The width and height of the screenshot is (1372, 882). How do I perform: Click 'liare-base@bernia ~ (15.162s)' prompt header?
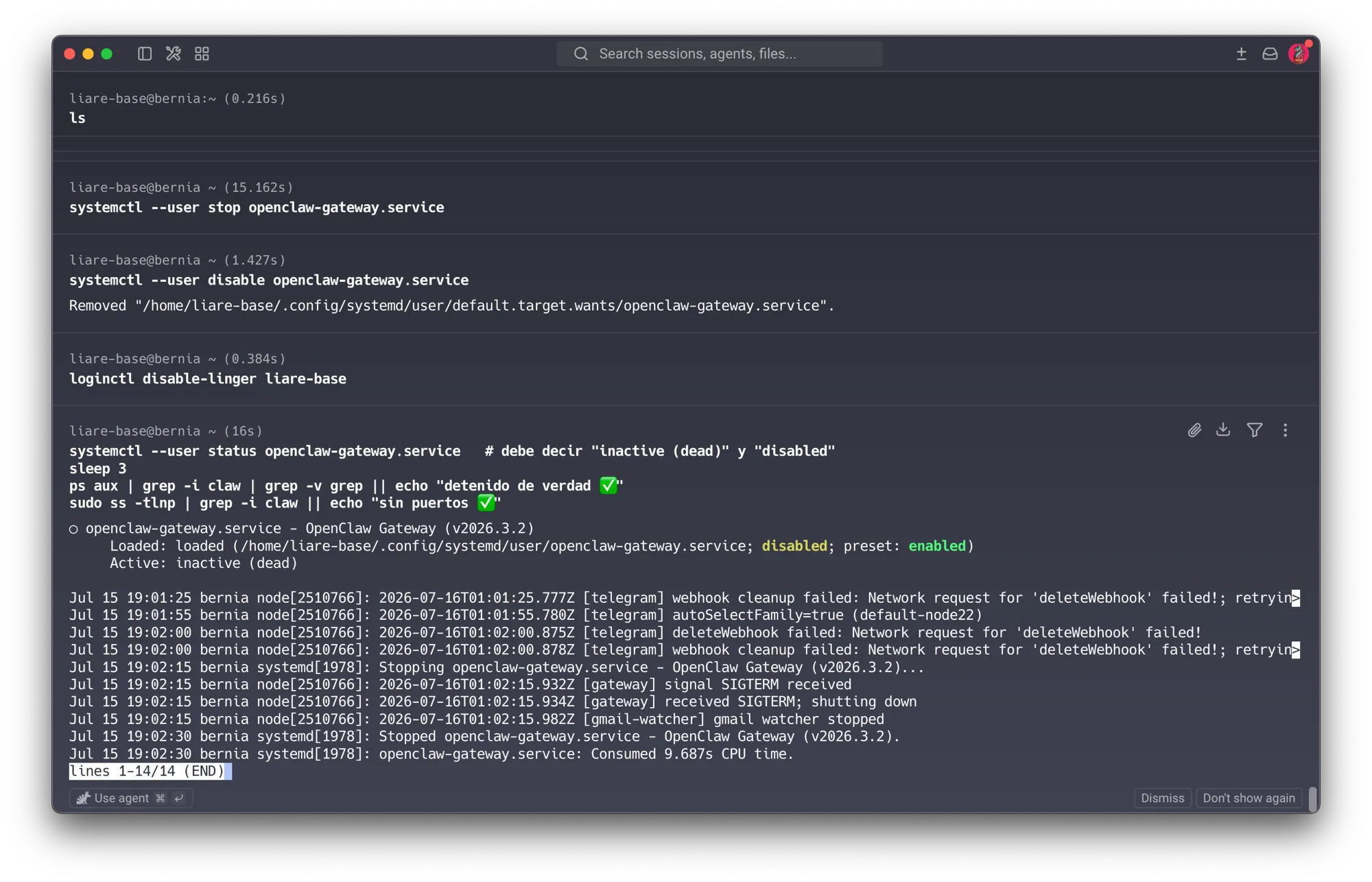(181, 187)
